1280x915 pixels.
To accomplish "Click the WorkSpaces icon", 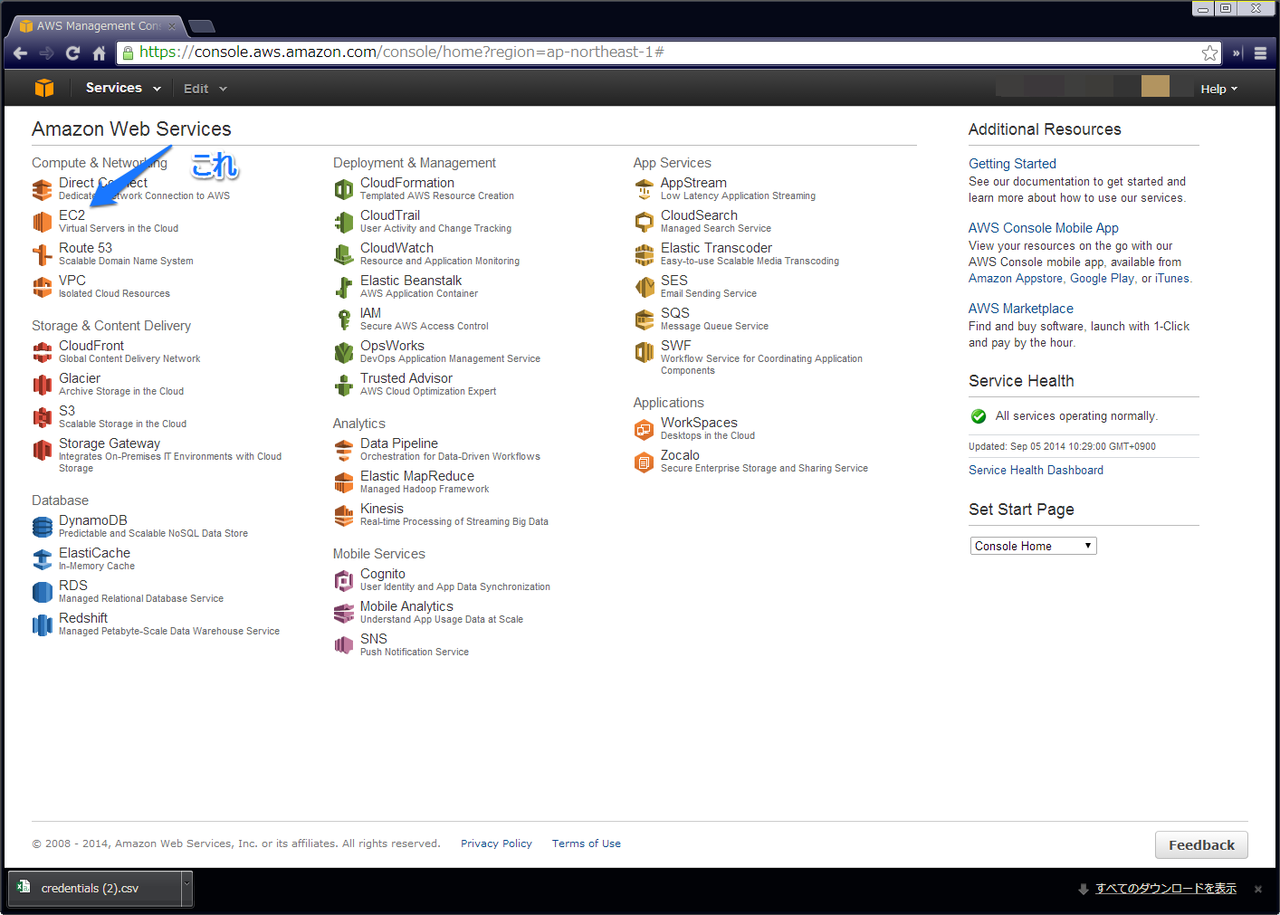I will (x=644, y=429).
